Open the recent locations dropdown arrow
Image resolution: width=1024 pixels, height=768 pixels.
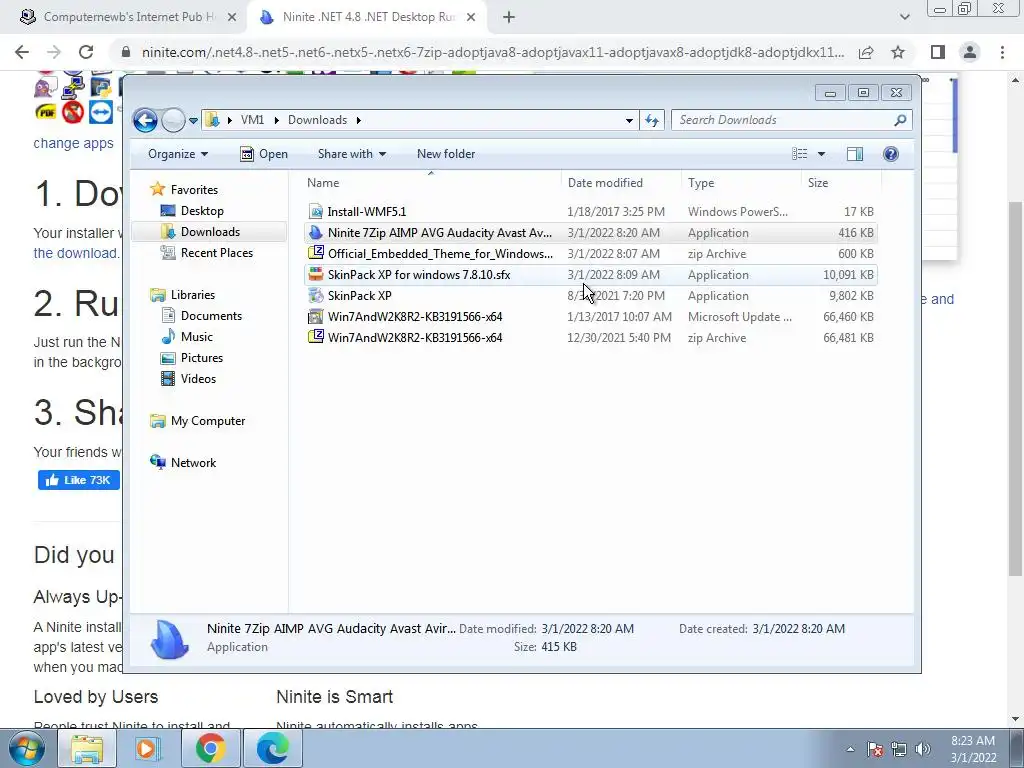click(x=193, y=121)
